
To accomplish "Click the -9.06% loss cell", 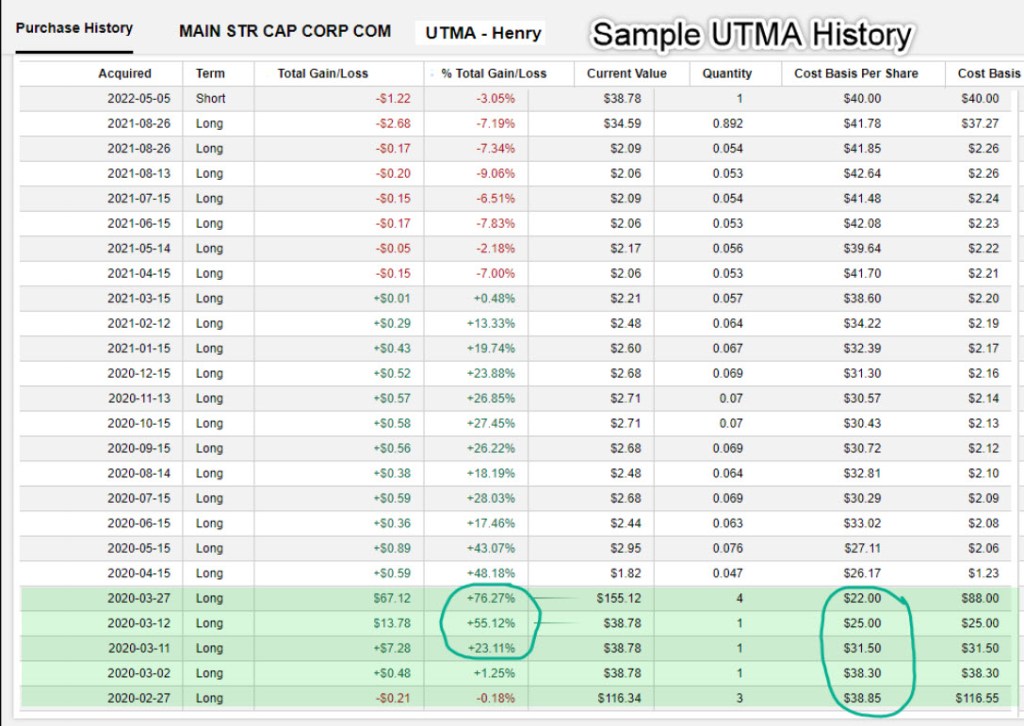I will 495,173.
